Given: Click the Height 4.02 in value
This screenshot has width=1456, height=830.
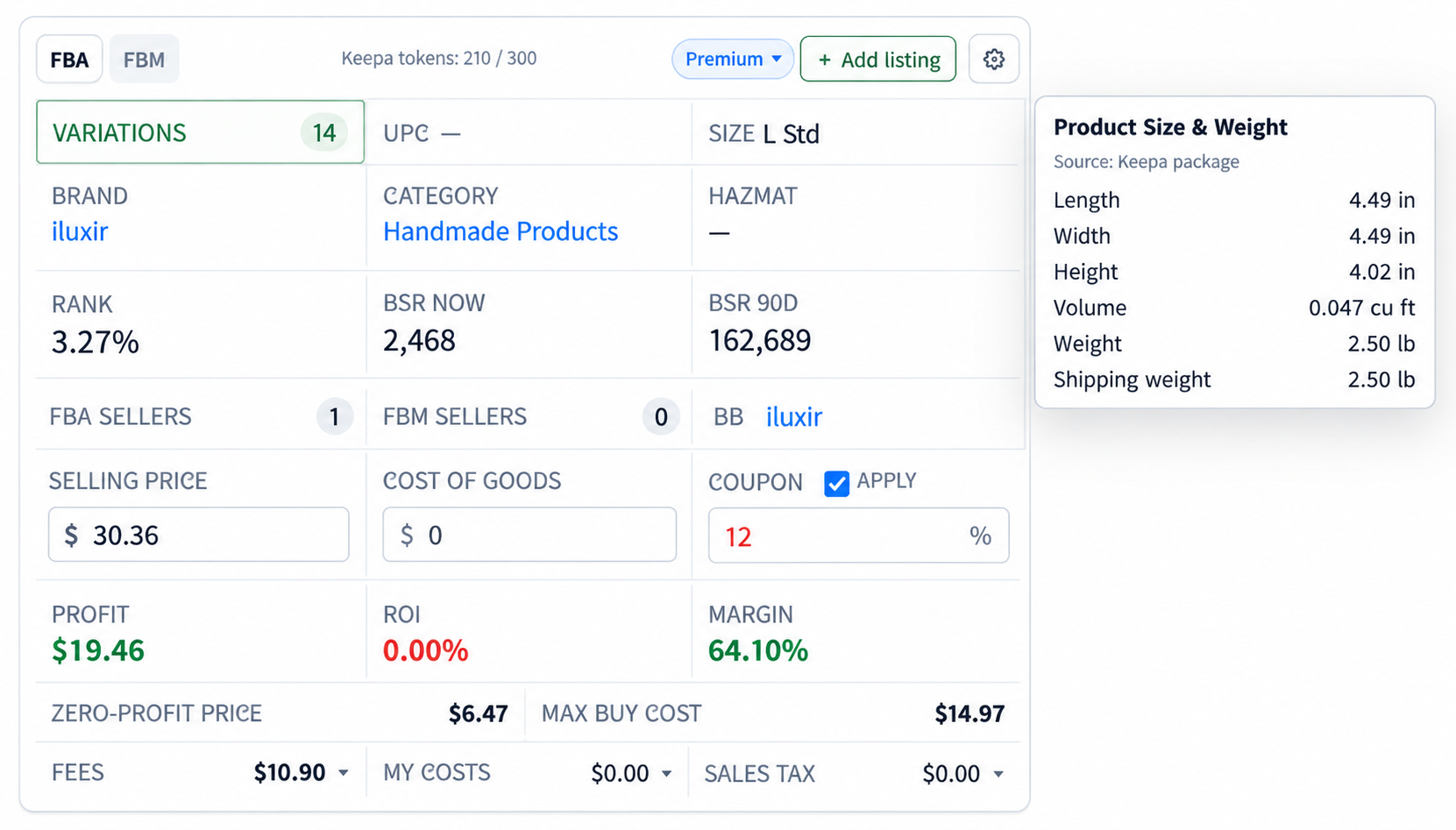Looking at the screenshot, I should pyautogui.click(x=1381, y=272).
